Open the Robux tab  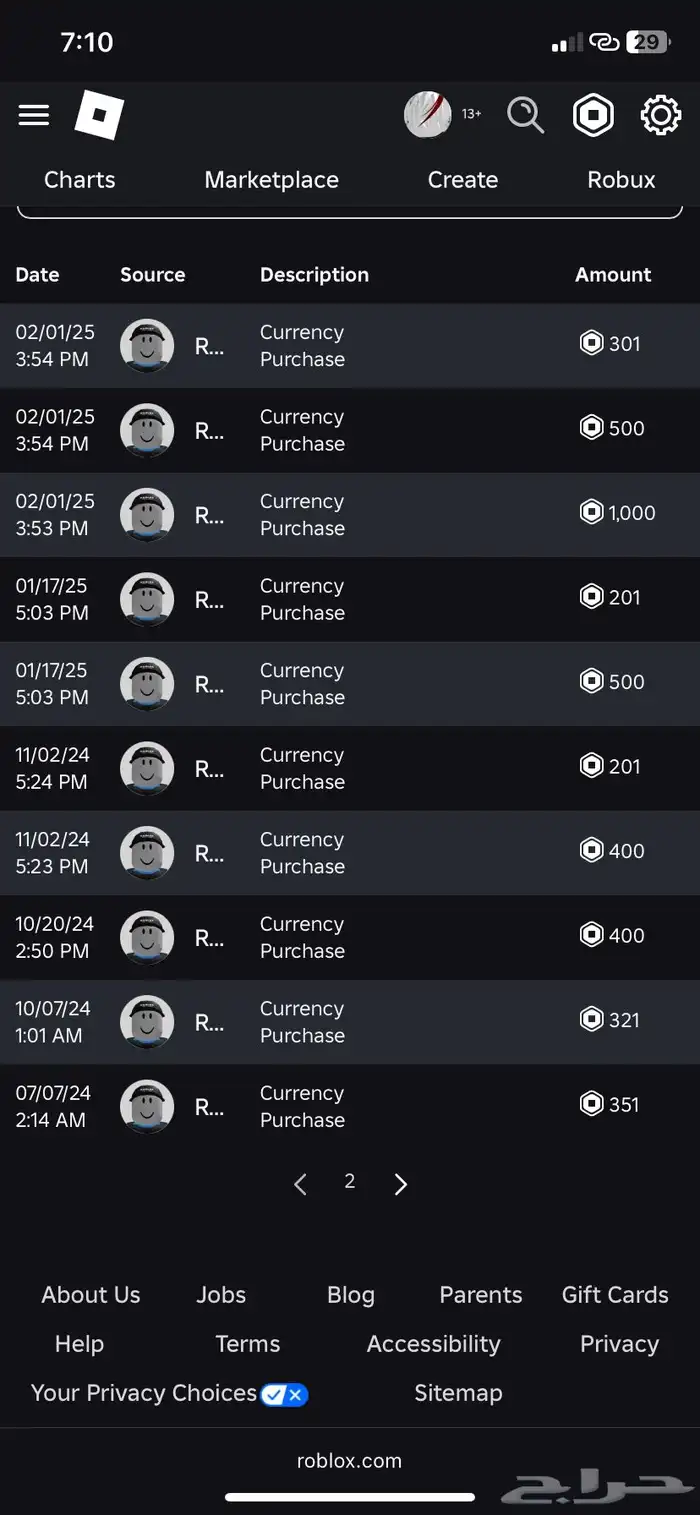pyautogui.click(x=621, y=180)
